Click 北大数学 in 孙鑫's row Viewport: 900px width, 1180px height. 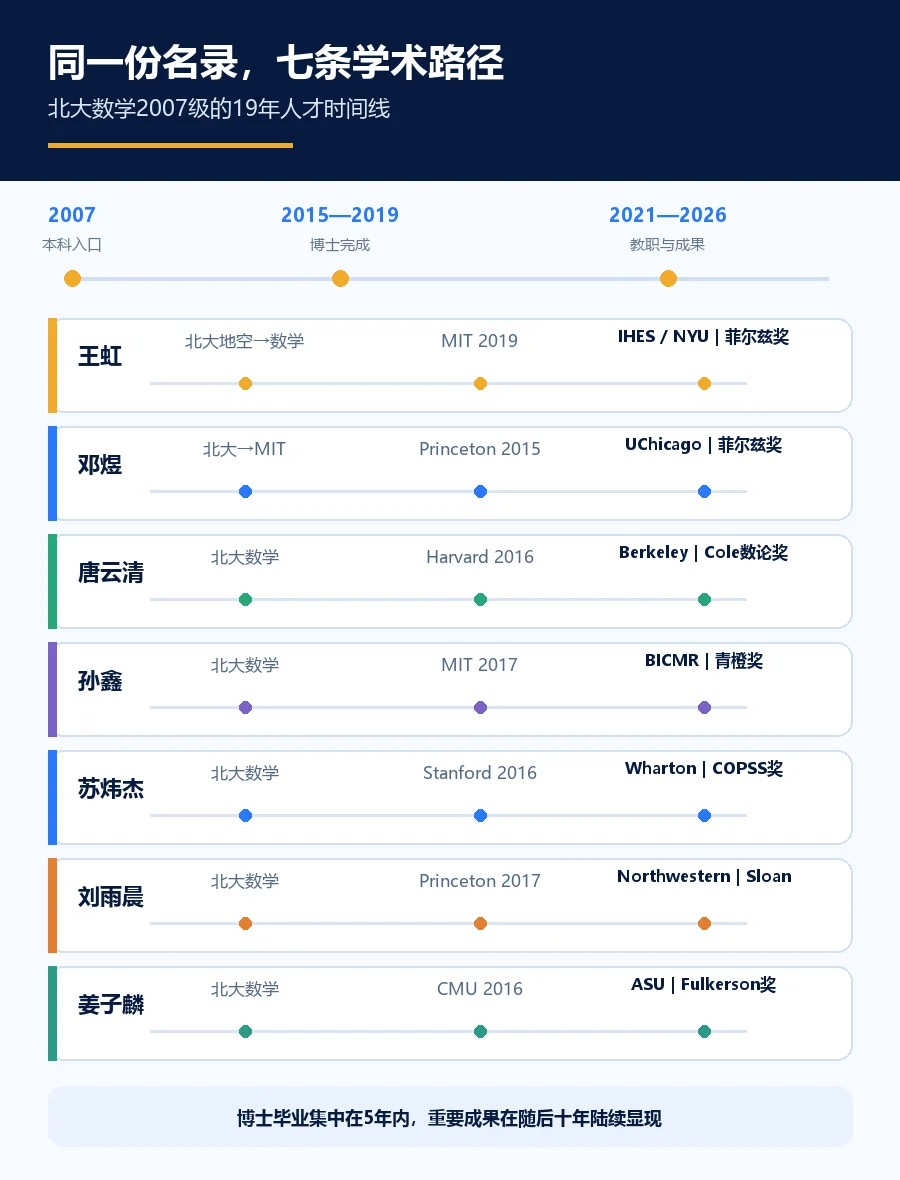coord(245,665)
